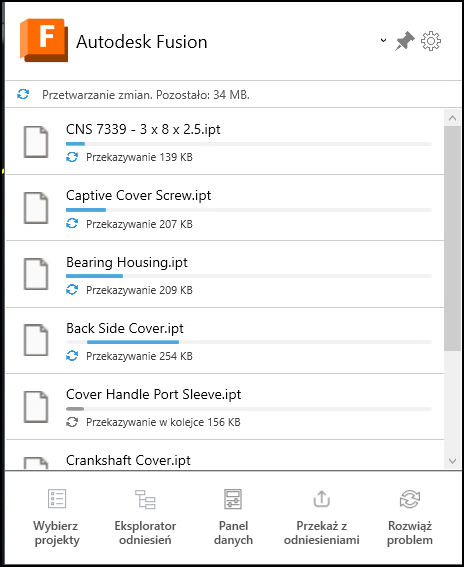Click Przekaż z odniesieniami upload icon
The image size is (464, 567).
322,499
